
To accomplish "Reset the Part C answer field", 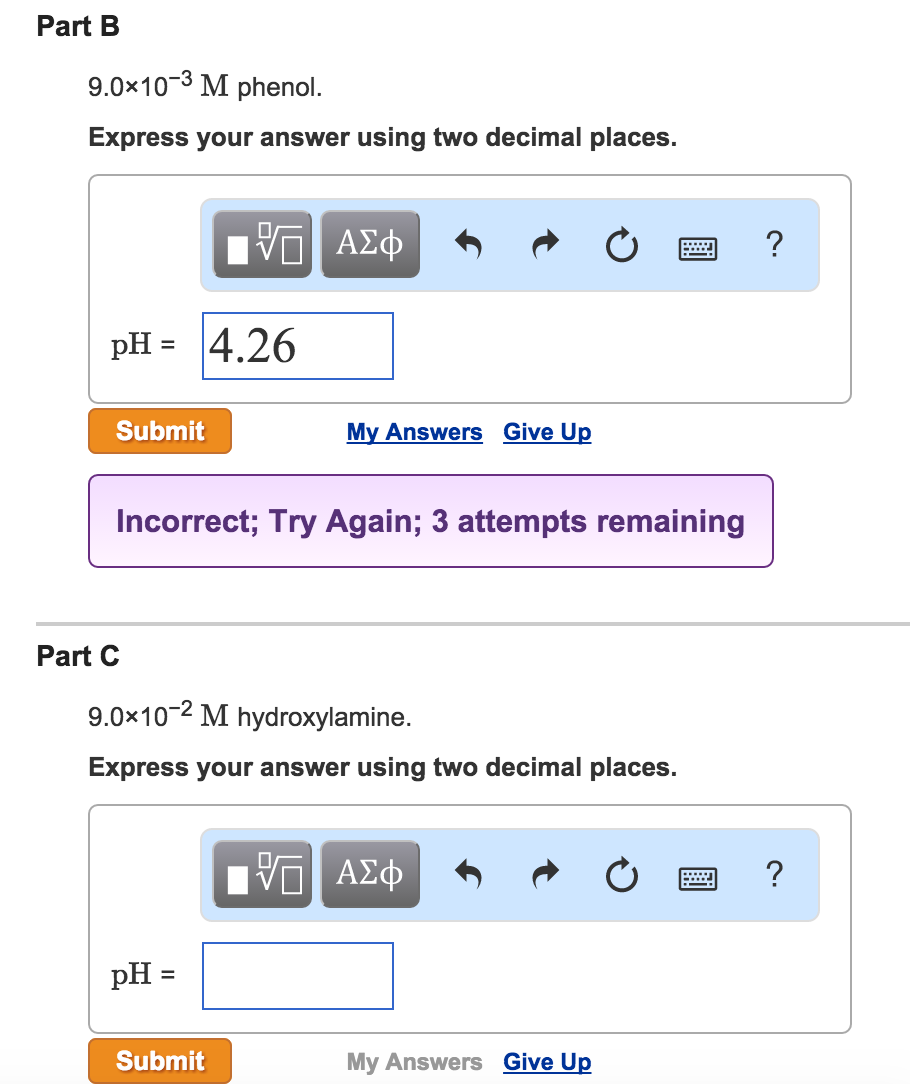I will tap(621, 873).
